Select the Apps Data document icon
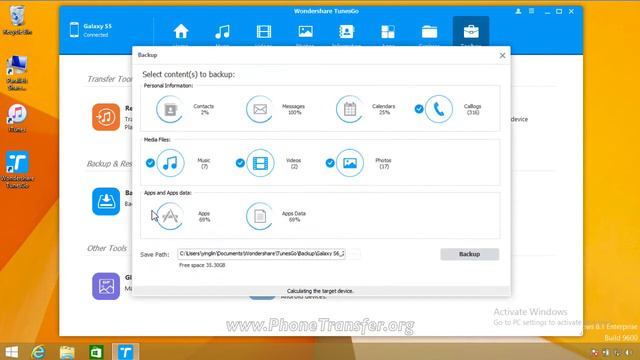Image resolution: width=640 pixels, height=360 pixels. [260, 216]
